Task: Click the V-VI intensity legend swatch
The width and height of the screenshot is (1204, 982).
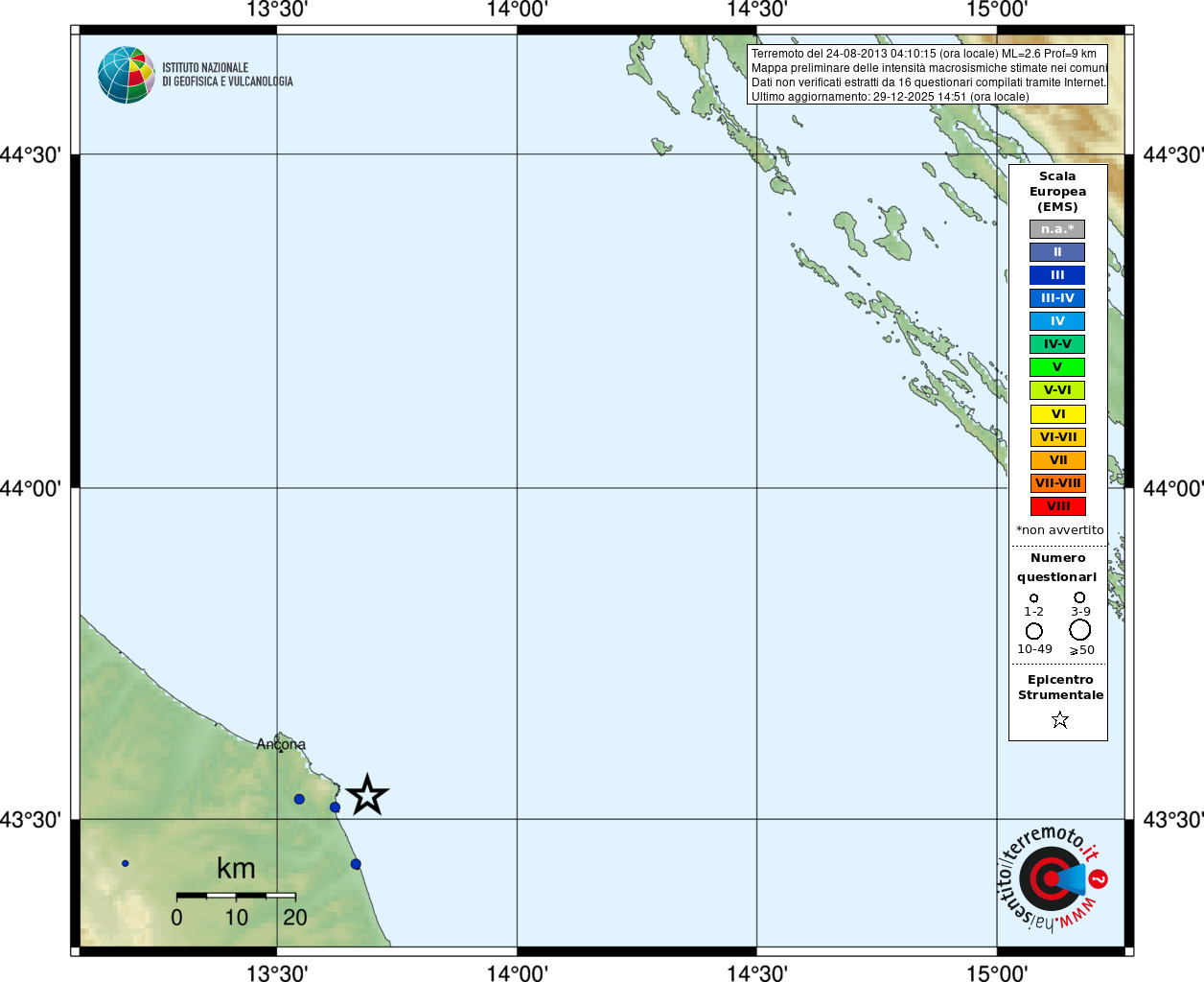Action: (x=1057, y=390)
